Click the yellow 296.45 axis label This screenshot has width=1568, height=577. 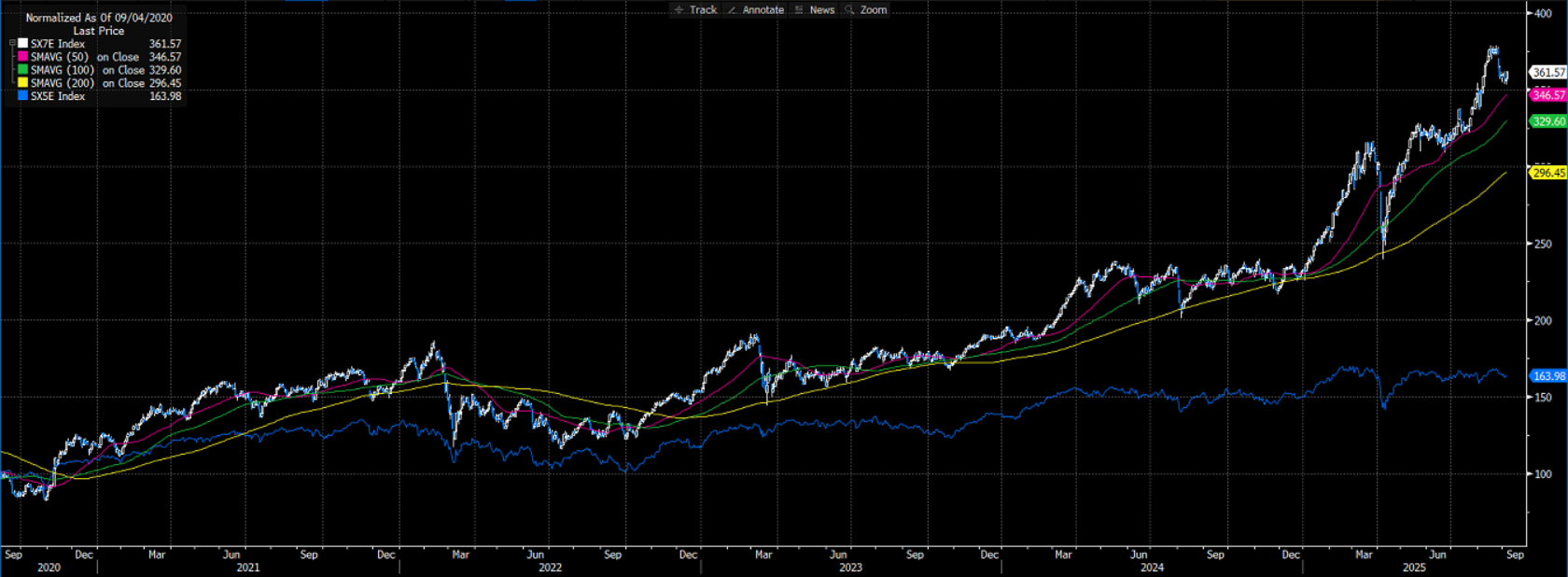click(x=1548, y=173)
